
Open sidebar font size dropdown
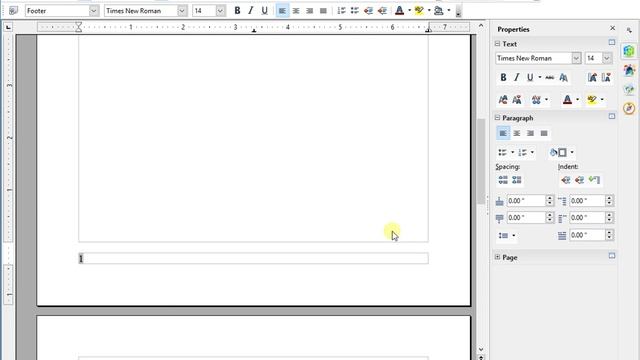607,58
